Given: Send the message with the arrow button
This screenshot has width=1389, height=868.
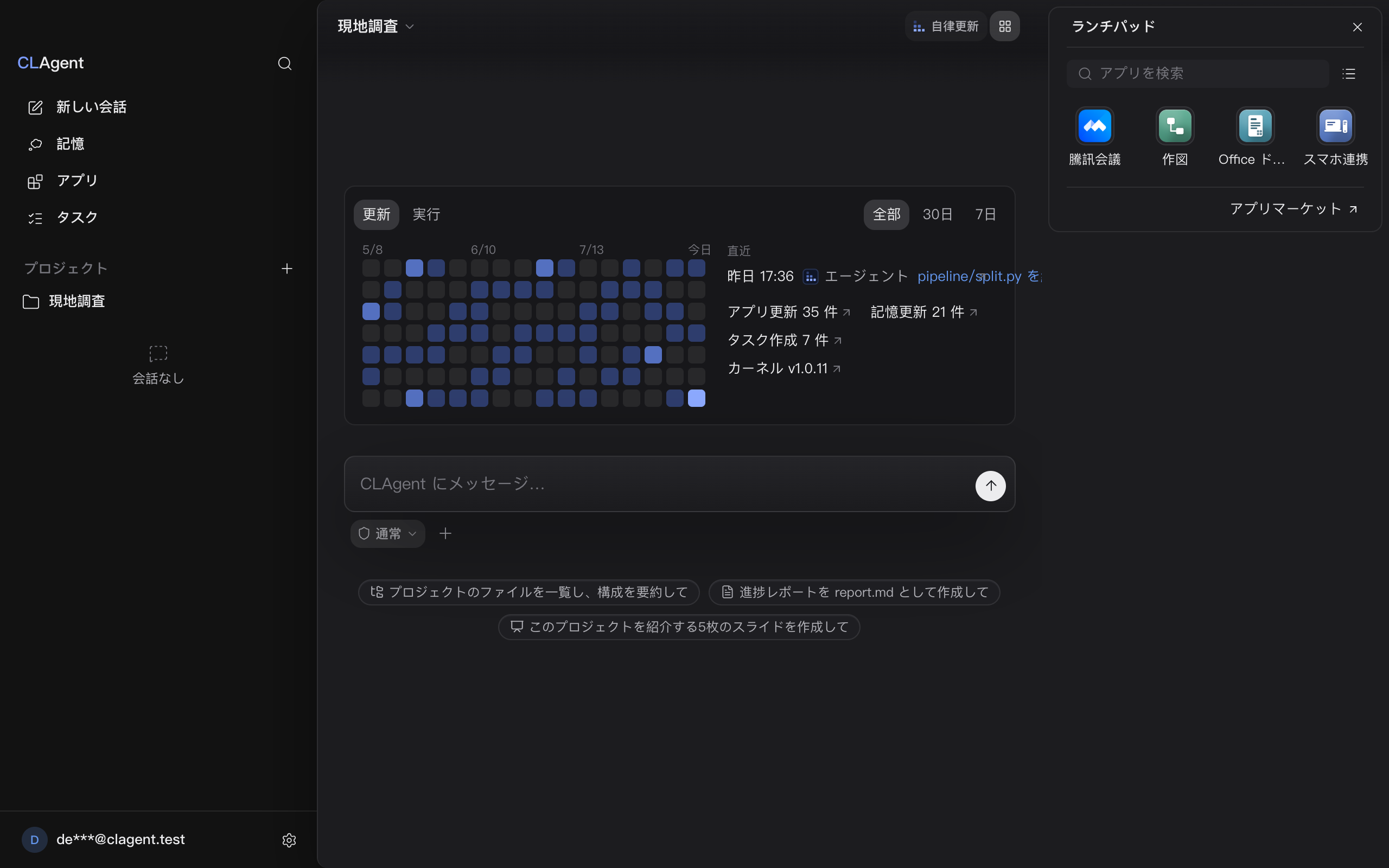Looking at the screenshot, I should click(990, 486).
